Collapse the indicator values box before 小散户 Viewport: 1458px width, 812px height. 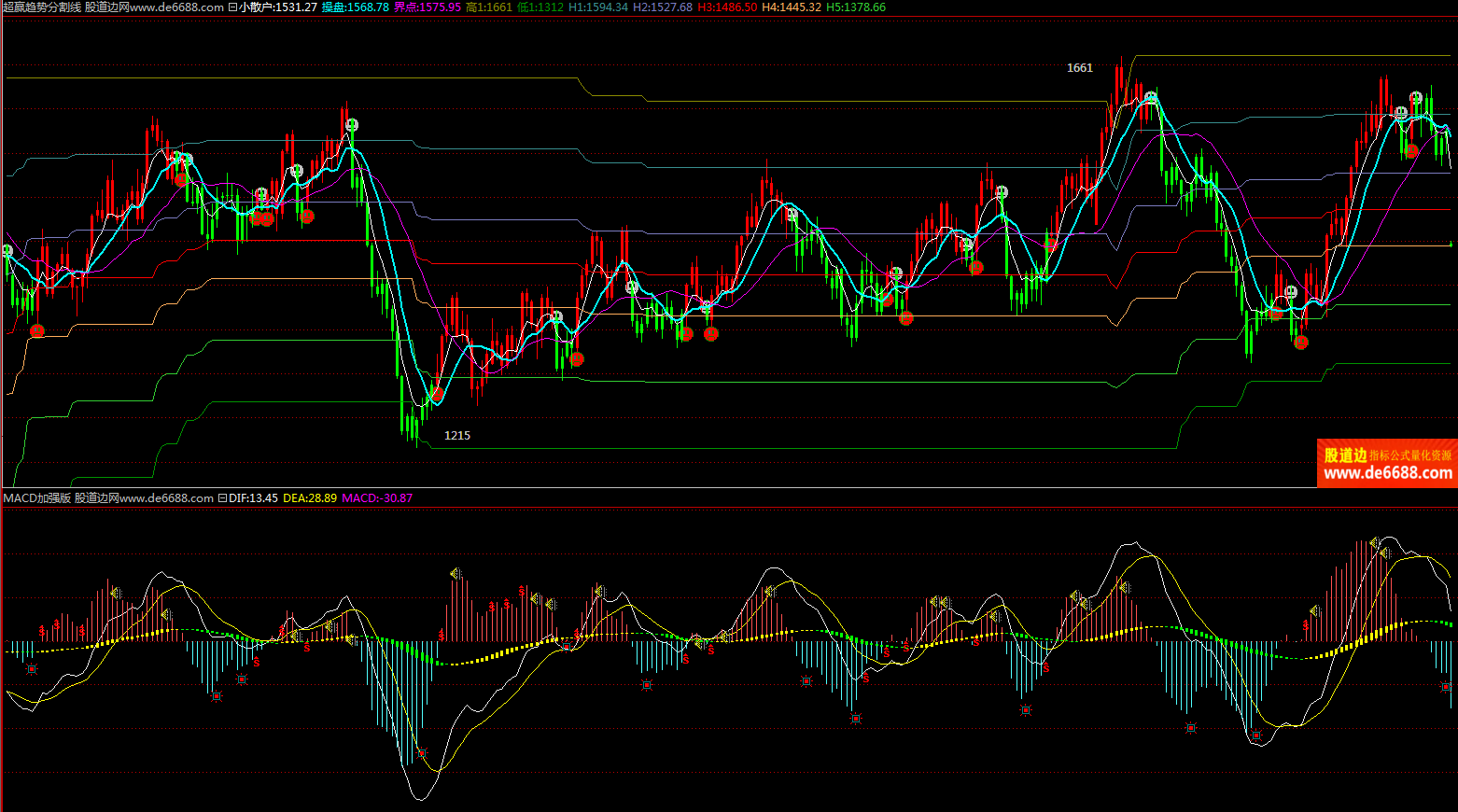(x=232, y=7)
